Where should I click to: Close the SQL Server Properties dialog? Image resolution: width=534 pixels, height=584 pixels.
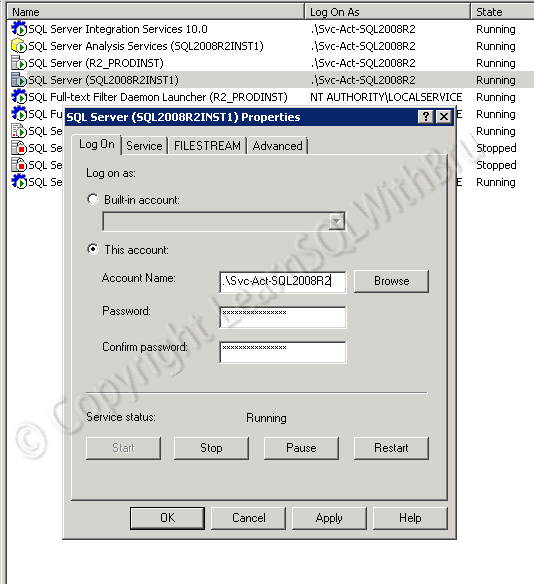444,117
